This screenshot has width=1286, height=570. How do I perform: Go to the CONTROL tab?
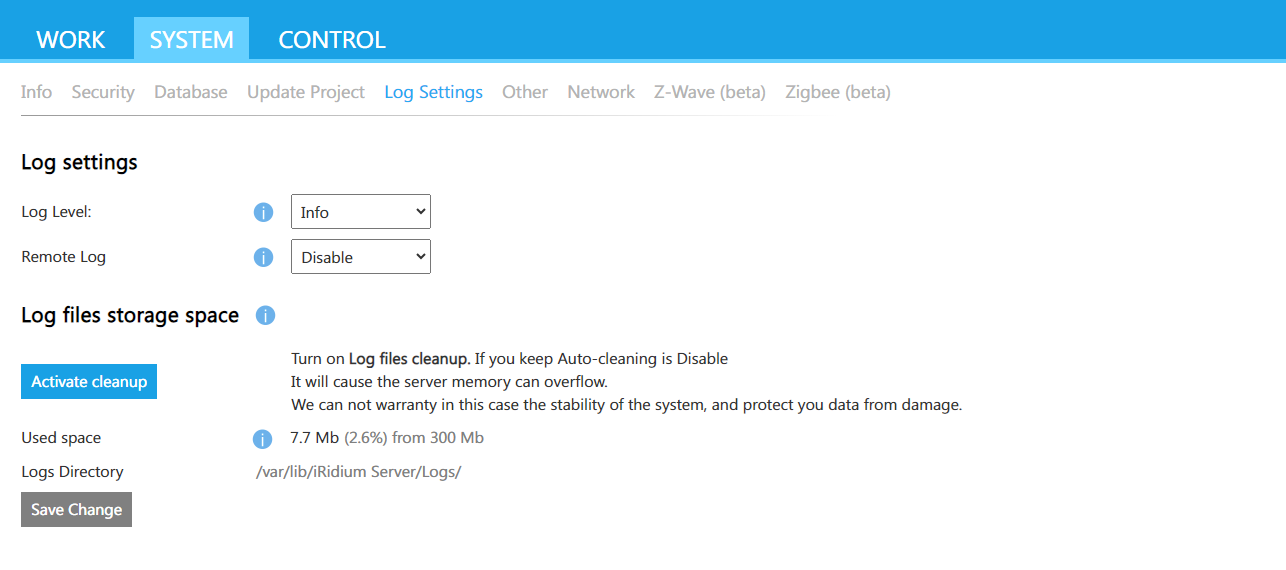(332, 40)
